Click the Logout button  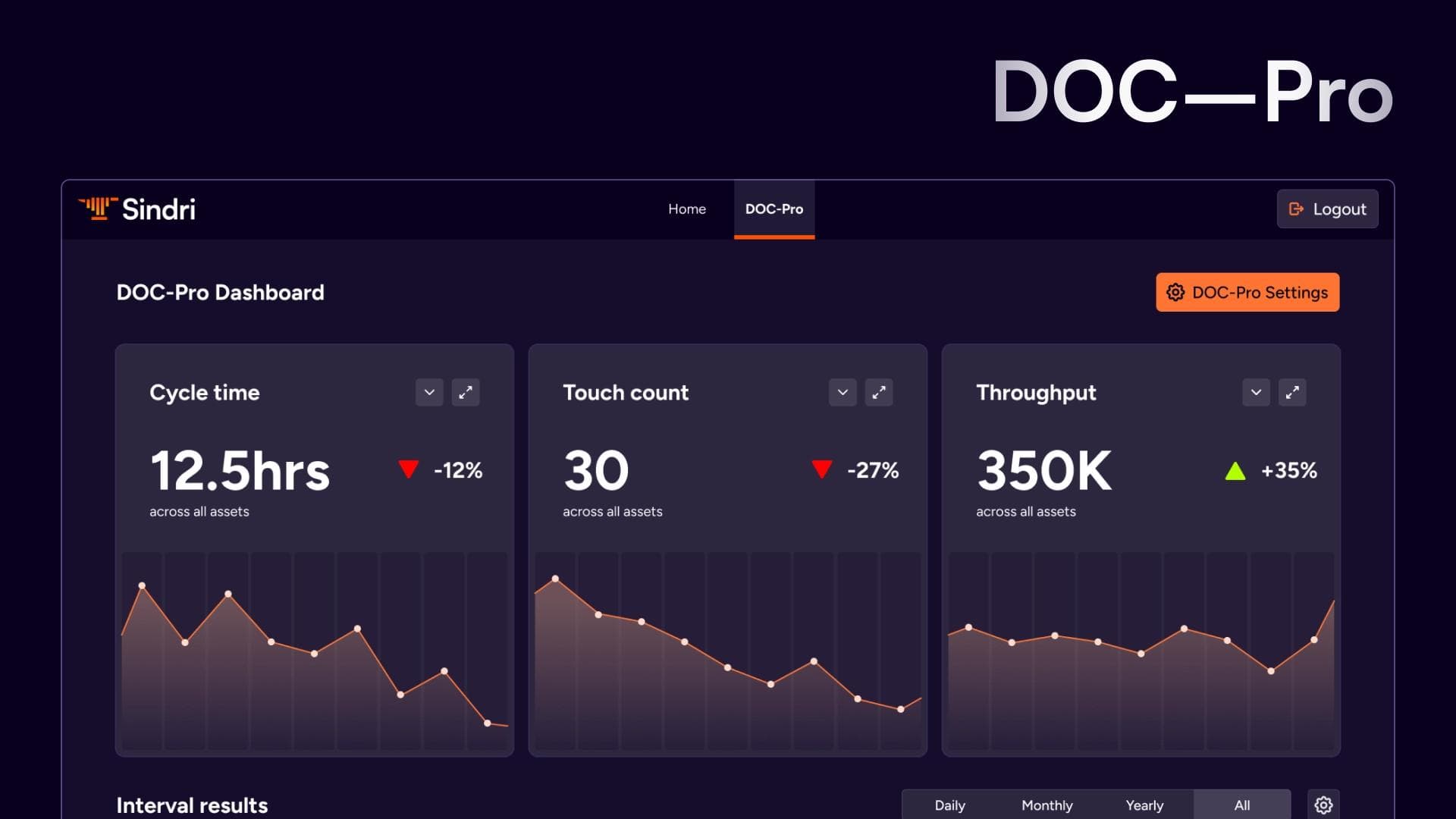coord(1327,209)
